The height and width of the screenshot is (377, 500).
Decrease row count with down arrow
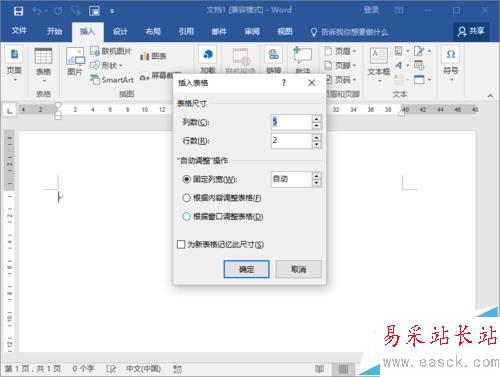pos(316,145)
